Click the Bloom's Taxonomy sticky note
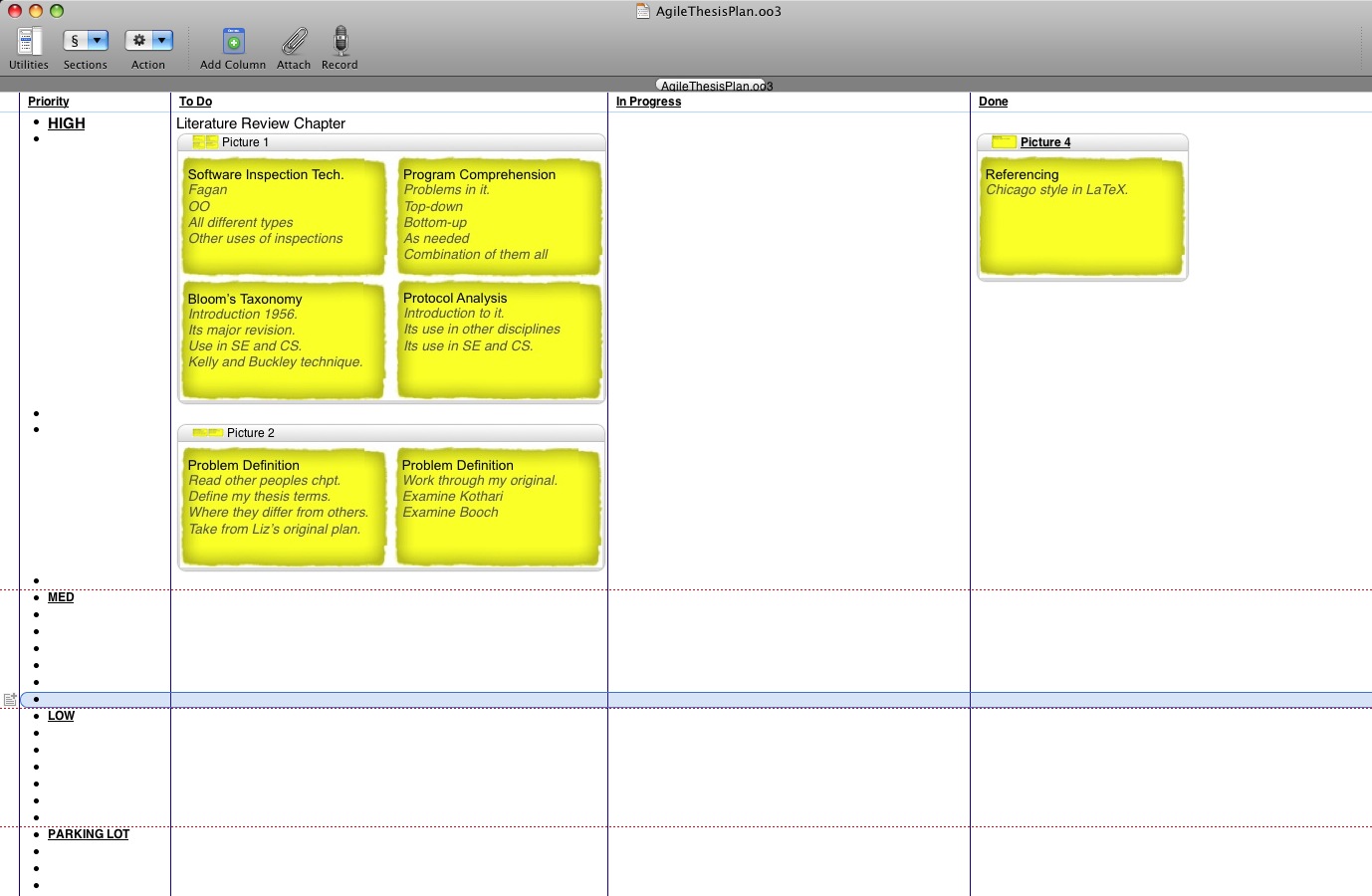The image size is (1372, 896). [283, 339]
